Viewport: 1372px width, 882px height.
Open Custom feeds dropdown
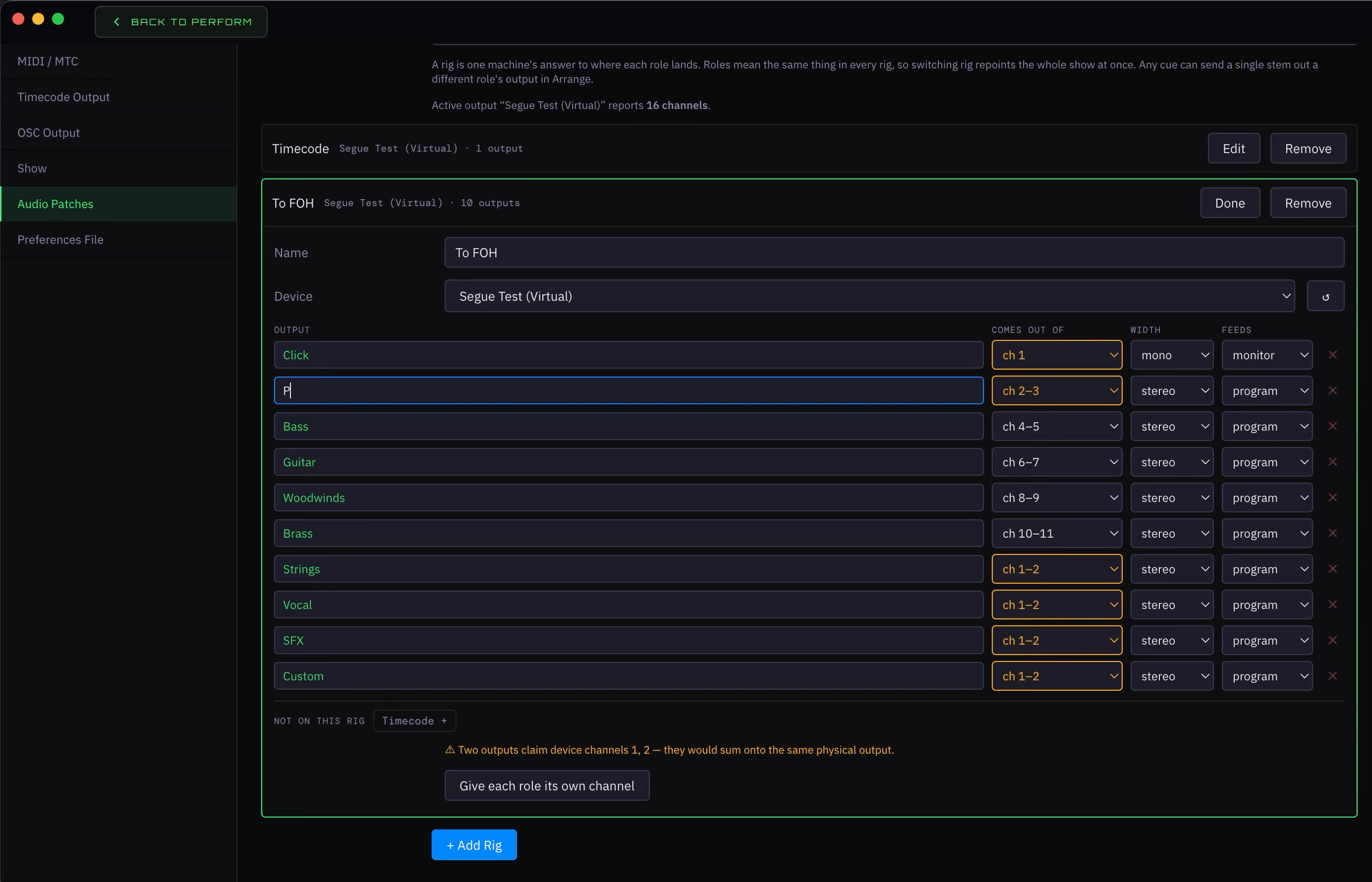pyautogui.click(x=1266, y=676)
